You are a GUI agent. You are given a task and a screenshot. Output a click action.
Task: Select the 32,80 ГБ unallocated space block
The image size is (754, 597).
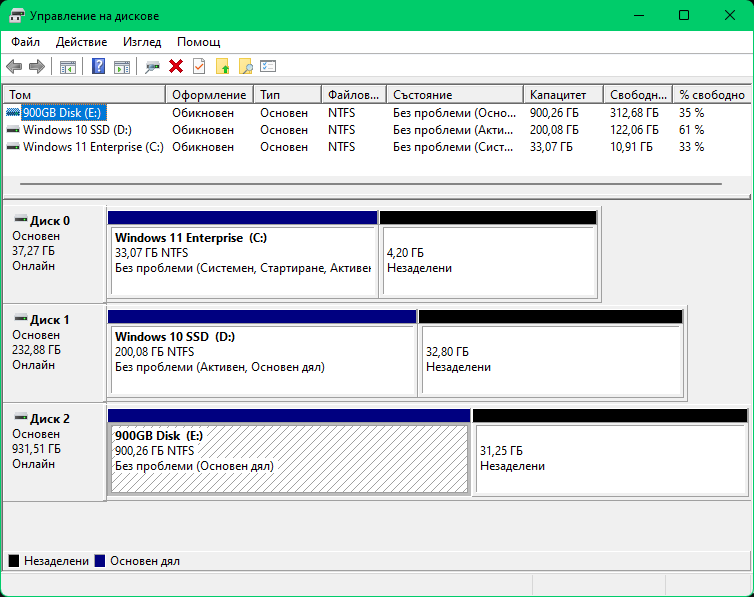pyautogui.click(x=551, y=353)
